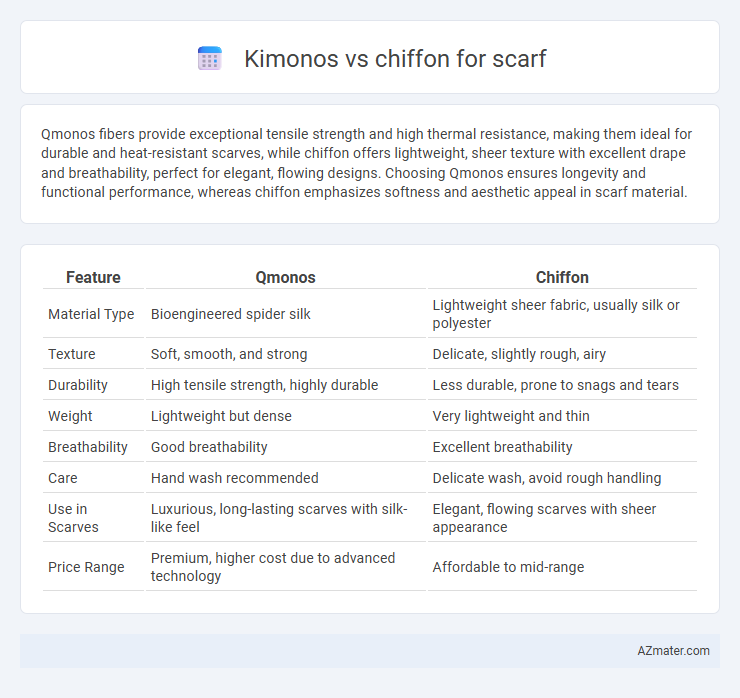The width and height of the screenshot is (740, 698).
Task: Click 'Delicate wash, avoid rough handling' cell
Action: tap(547, 478)
